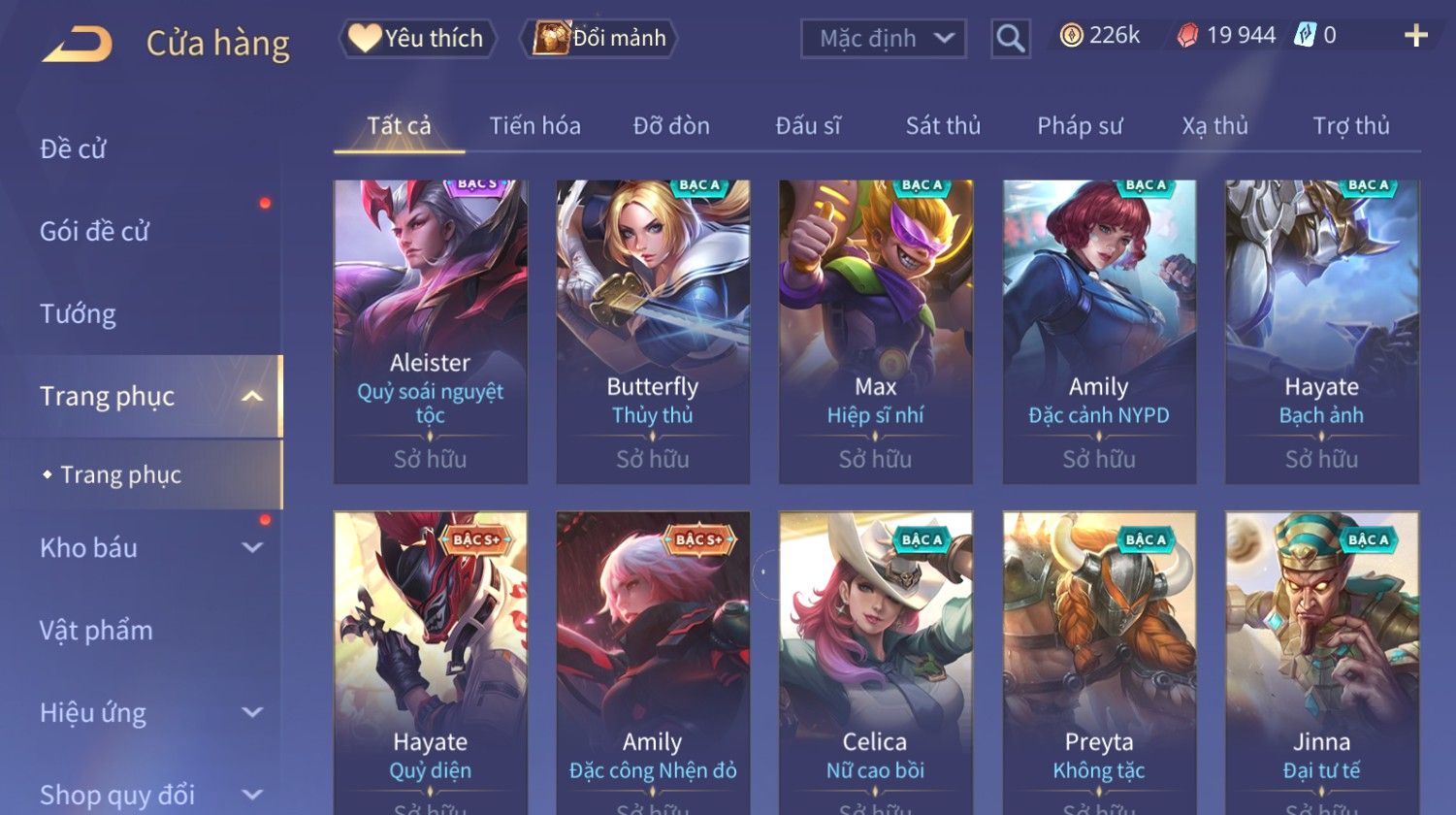Click the golden back arrow icon

pos(78,44)
